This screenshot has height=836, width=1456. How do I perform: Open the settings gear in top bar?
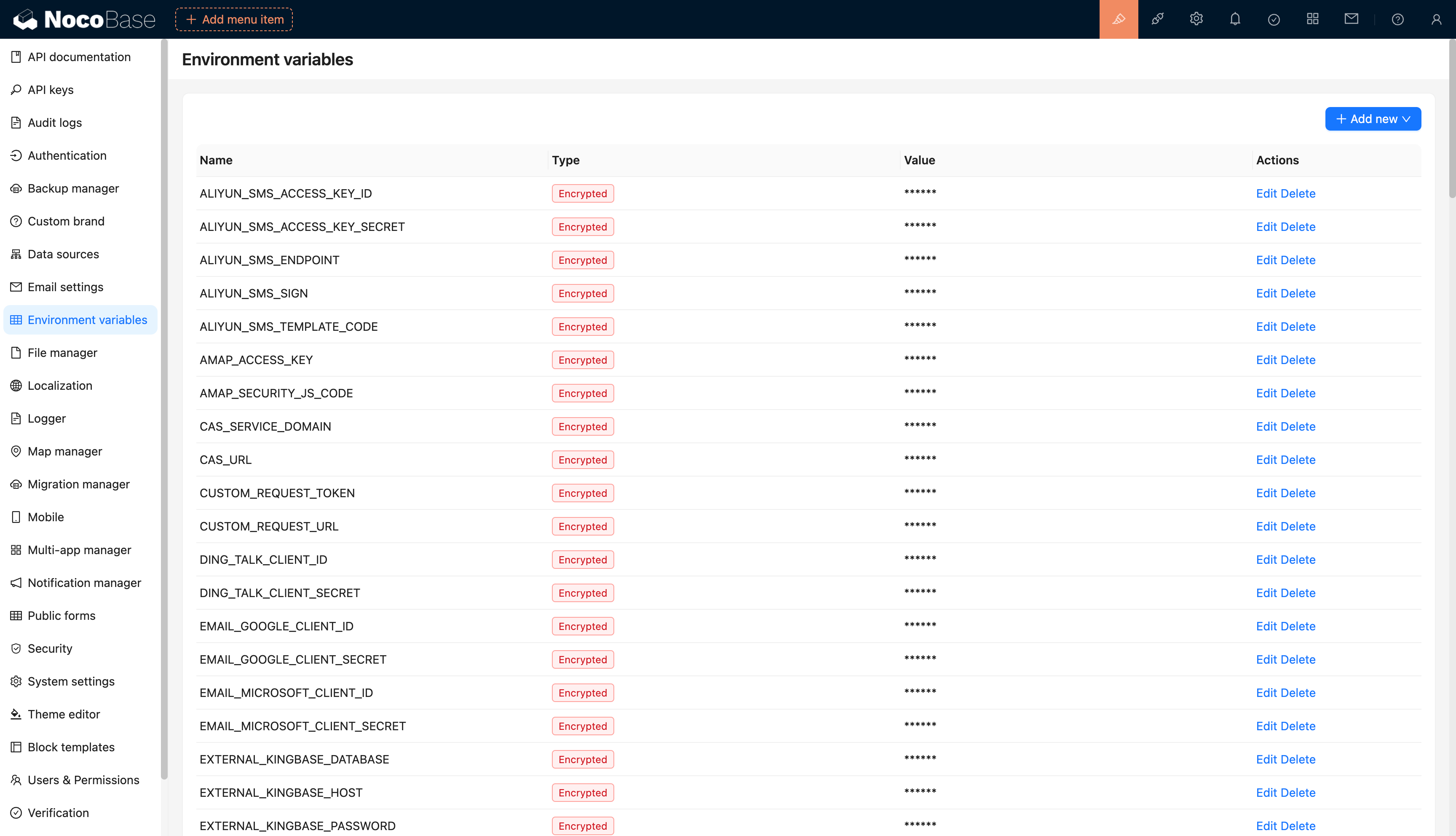[1196, 19]
